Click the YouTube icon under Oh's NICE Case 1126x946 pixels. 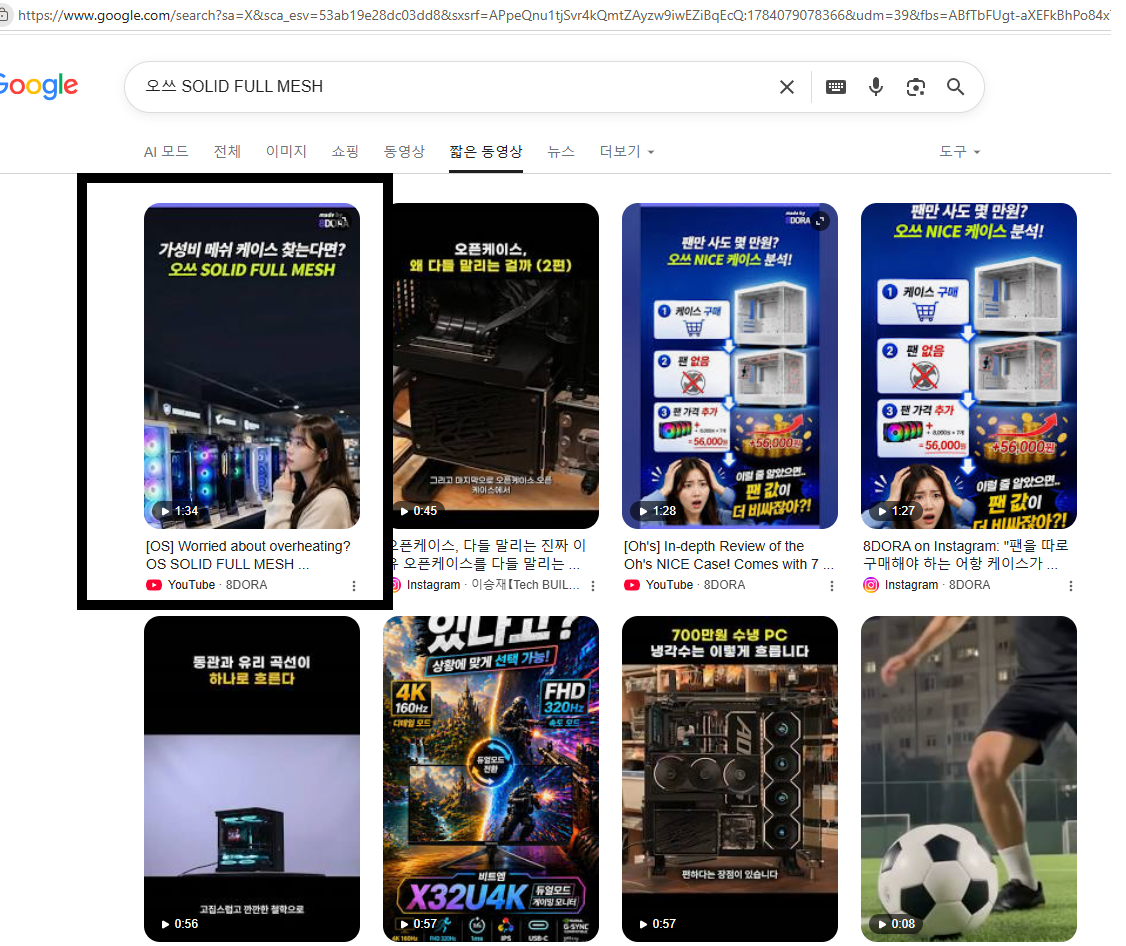click(x=632, y=585)
